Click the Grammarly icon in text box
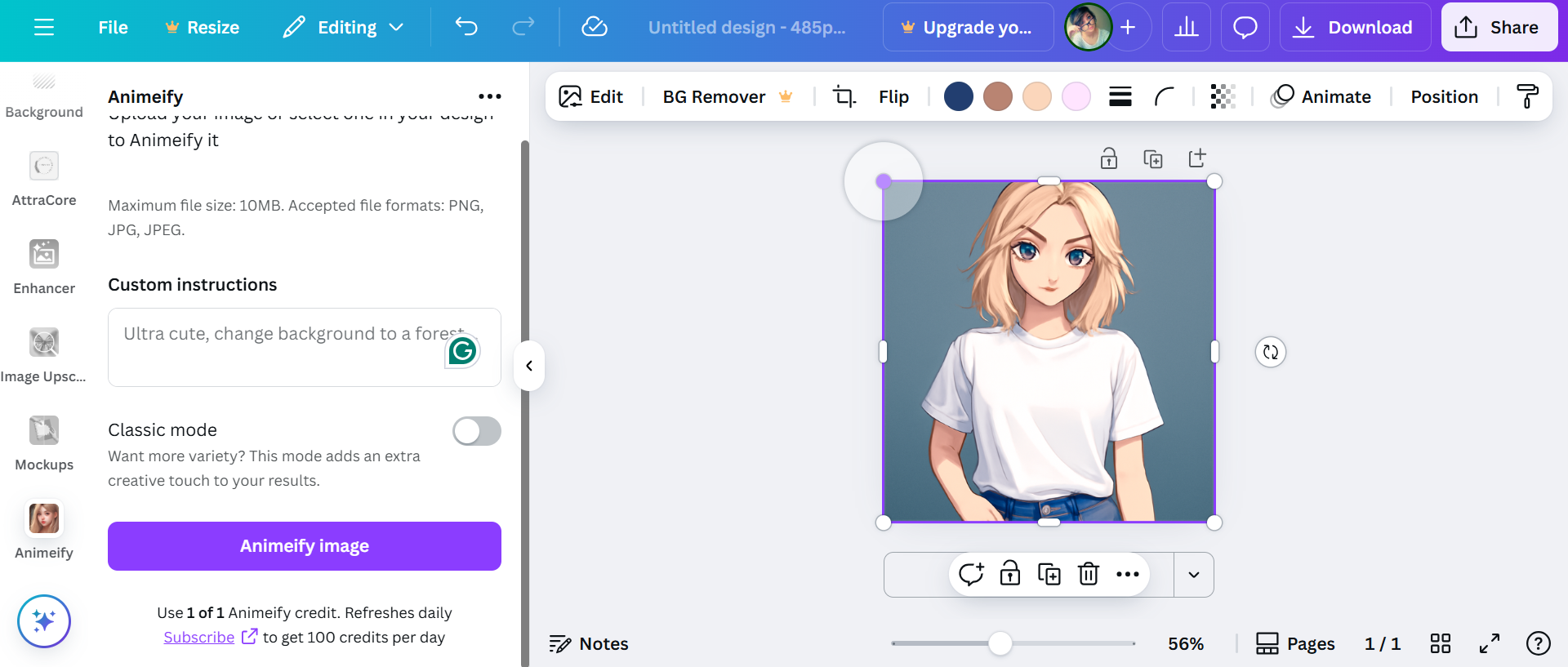Screen dimensions: 1568x667 (x=462, y=351)
